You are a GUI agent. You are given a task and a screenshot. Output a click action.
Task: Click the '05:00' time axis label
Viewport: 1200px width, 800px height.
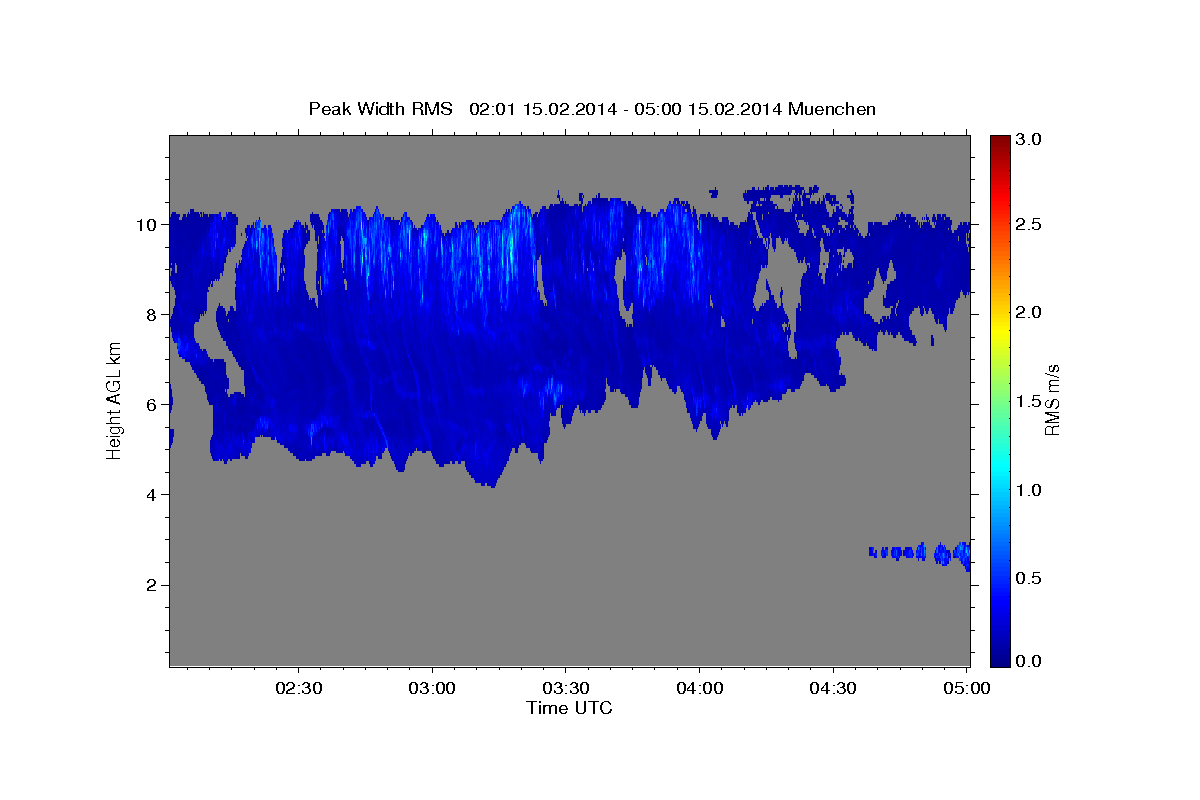[x=967, y=688]
